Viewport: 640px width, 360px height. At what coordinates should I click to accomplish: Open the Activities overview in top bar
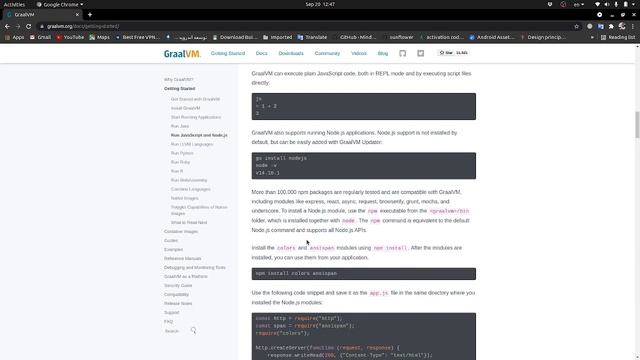tap(14, 4)
